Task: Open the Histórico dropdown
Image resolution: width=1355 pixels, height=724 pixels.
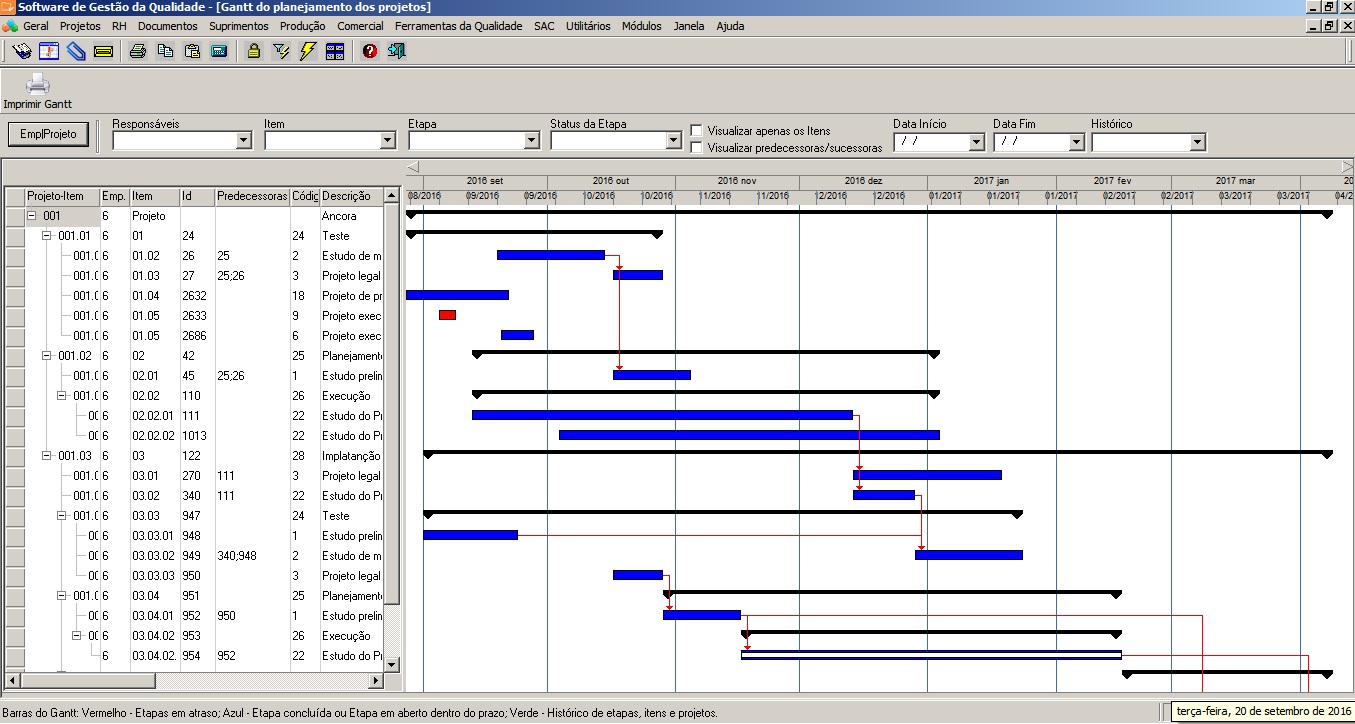Action: tap(1198, 142)
